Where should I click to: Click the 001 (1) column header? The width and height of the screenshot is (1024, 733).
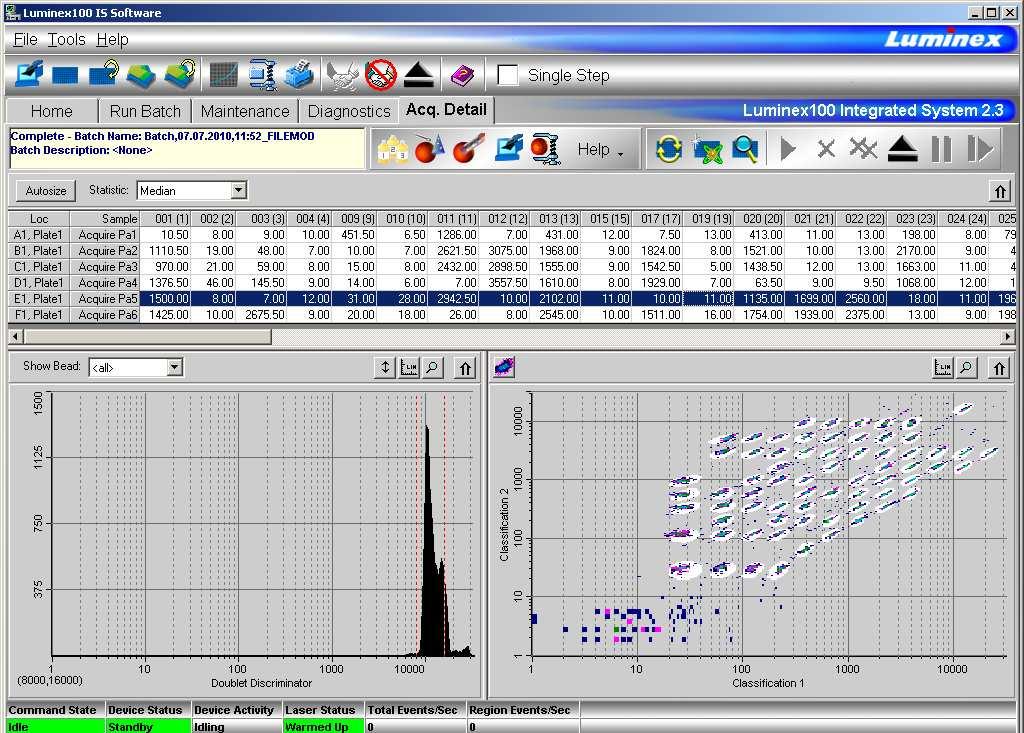click(165, 219)
